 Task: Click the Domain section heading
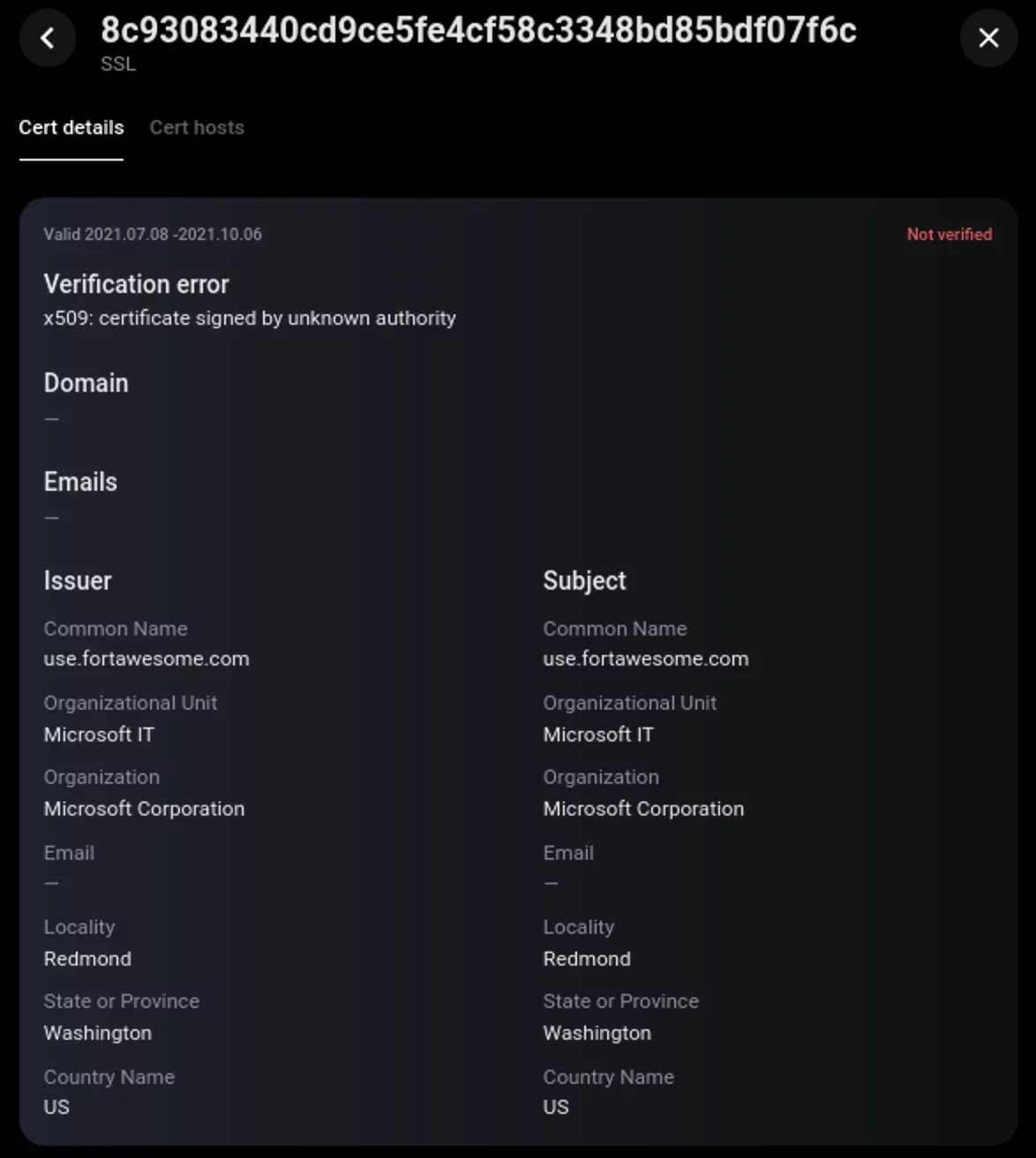[x=86, y=383]
